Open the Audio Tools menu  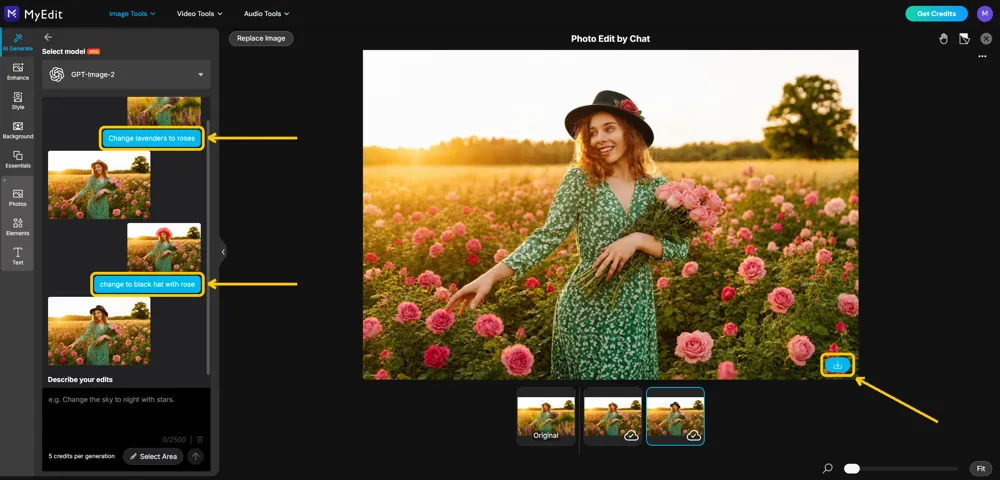coord(267,13)
